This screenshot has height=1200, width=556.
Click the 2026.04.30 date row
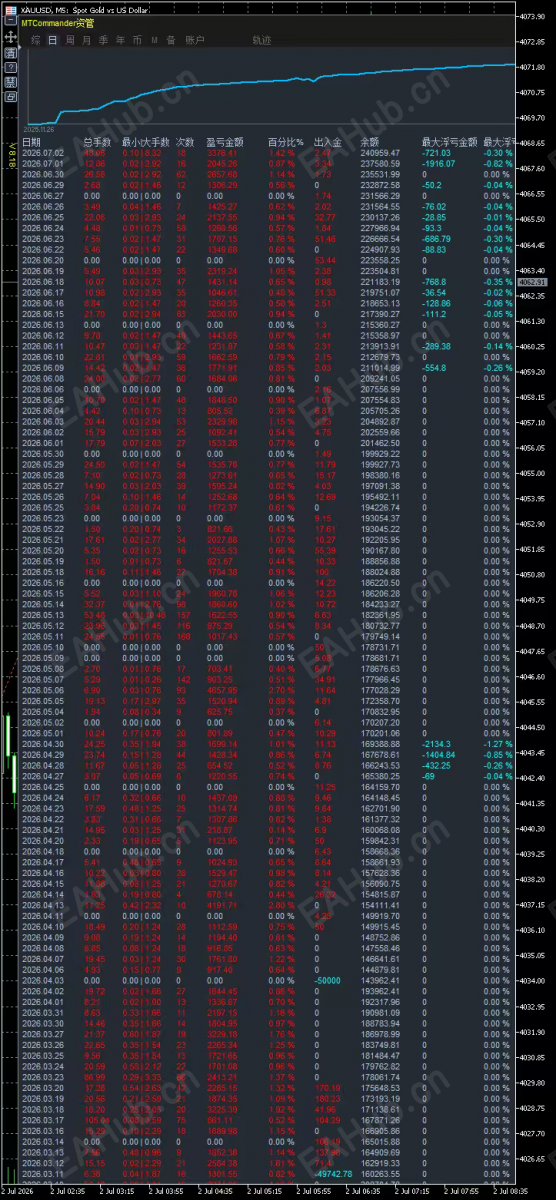(43, 744)
